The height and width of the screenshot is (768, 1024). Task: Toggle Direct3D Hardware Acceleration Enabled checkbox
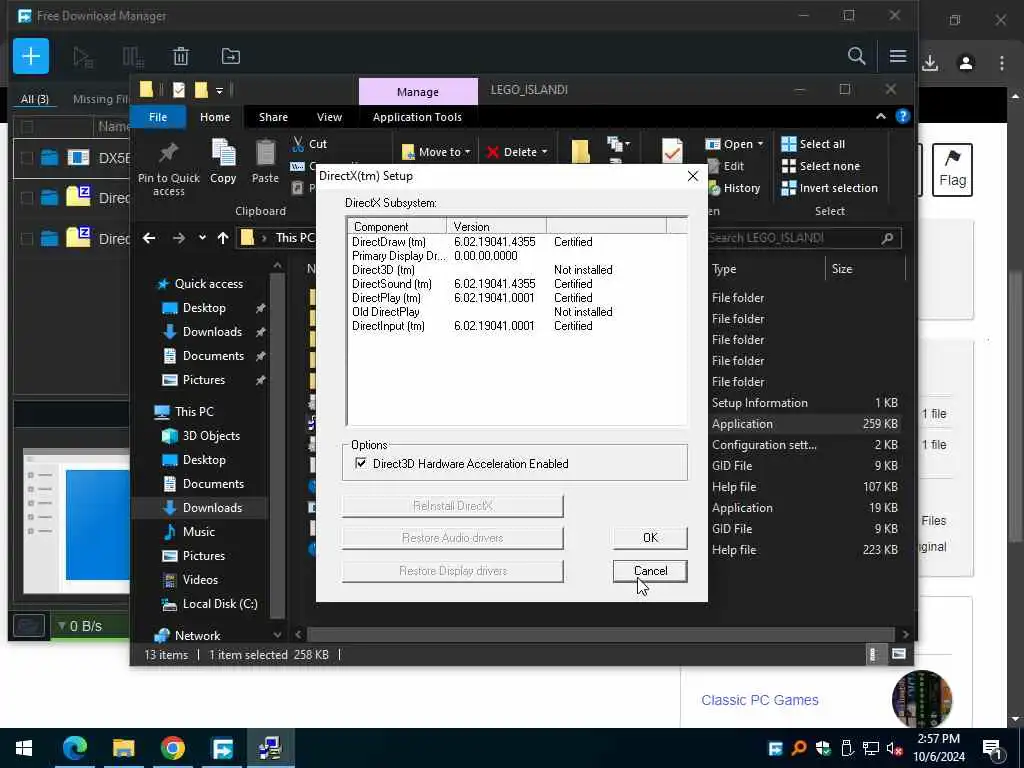[360, 463]
